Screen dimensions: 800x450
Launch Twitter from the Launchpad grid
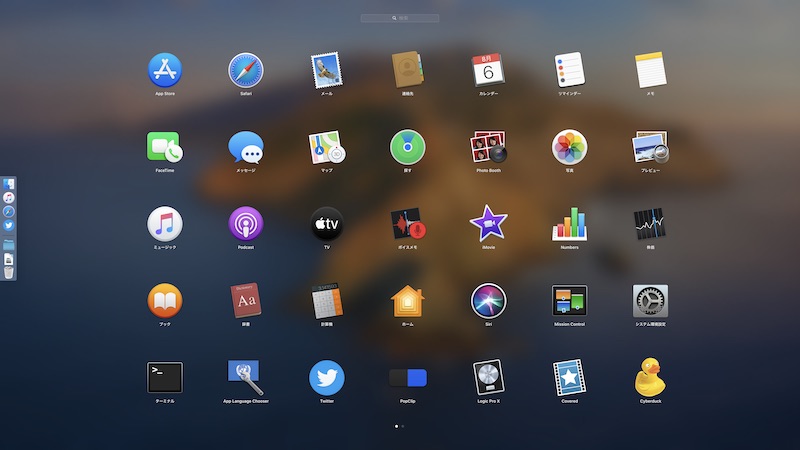click(327, 378)
